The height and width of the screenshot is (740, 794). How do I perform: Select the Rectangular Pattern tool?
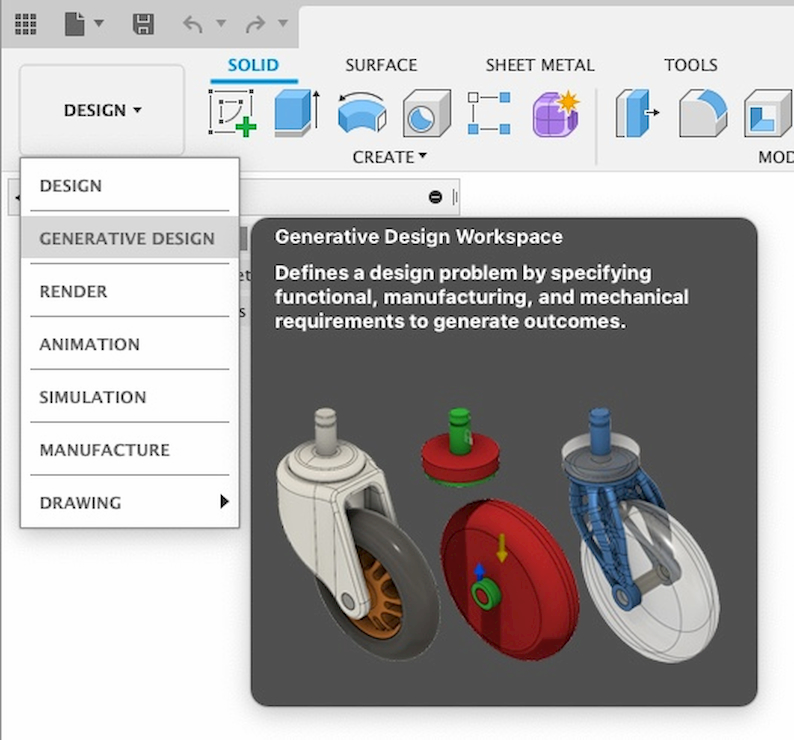(490, 113)
